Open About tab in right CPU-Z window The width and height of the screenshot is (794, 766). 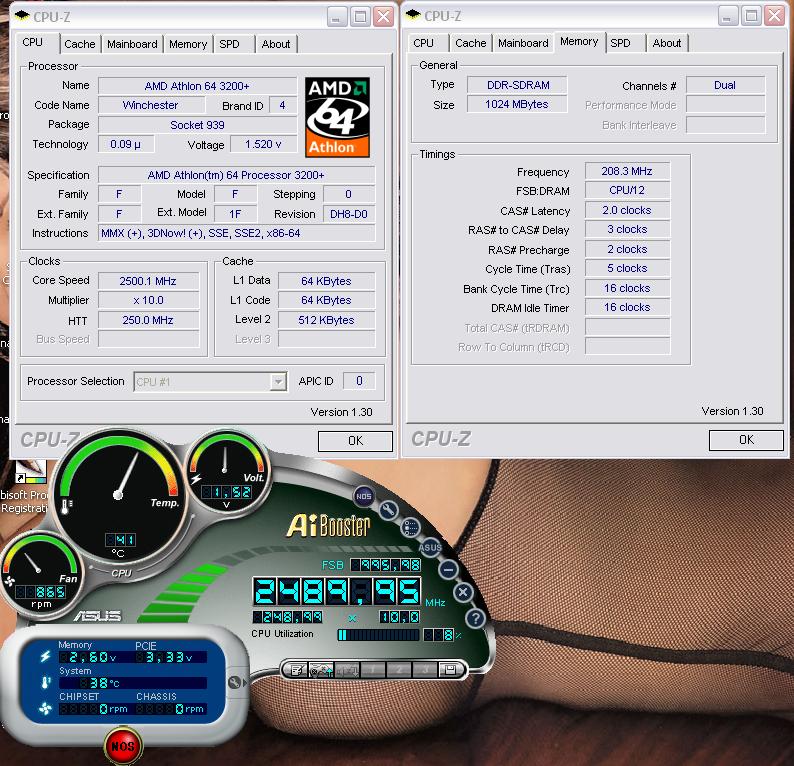pos(667,43)
